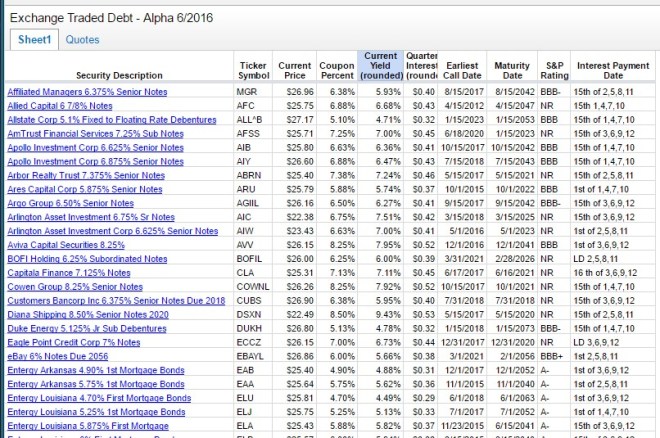This screenshot has height=438, width=660.
Task: Open Arbor Realty Trust 7.375% Senior Notes
Action: tap(86, 175)
